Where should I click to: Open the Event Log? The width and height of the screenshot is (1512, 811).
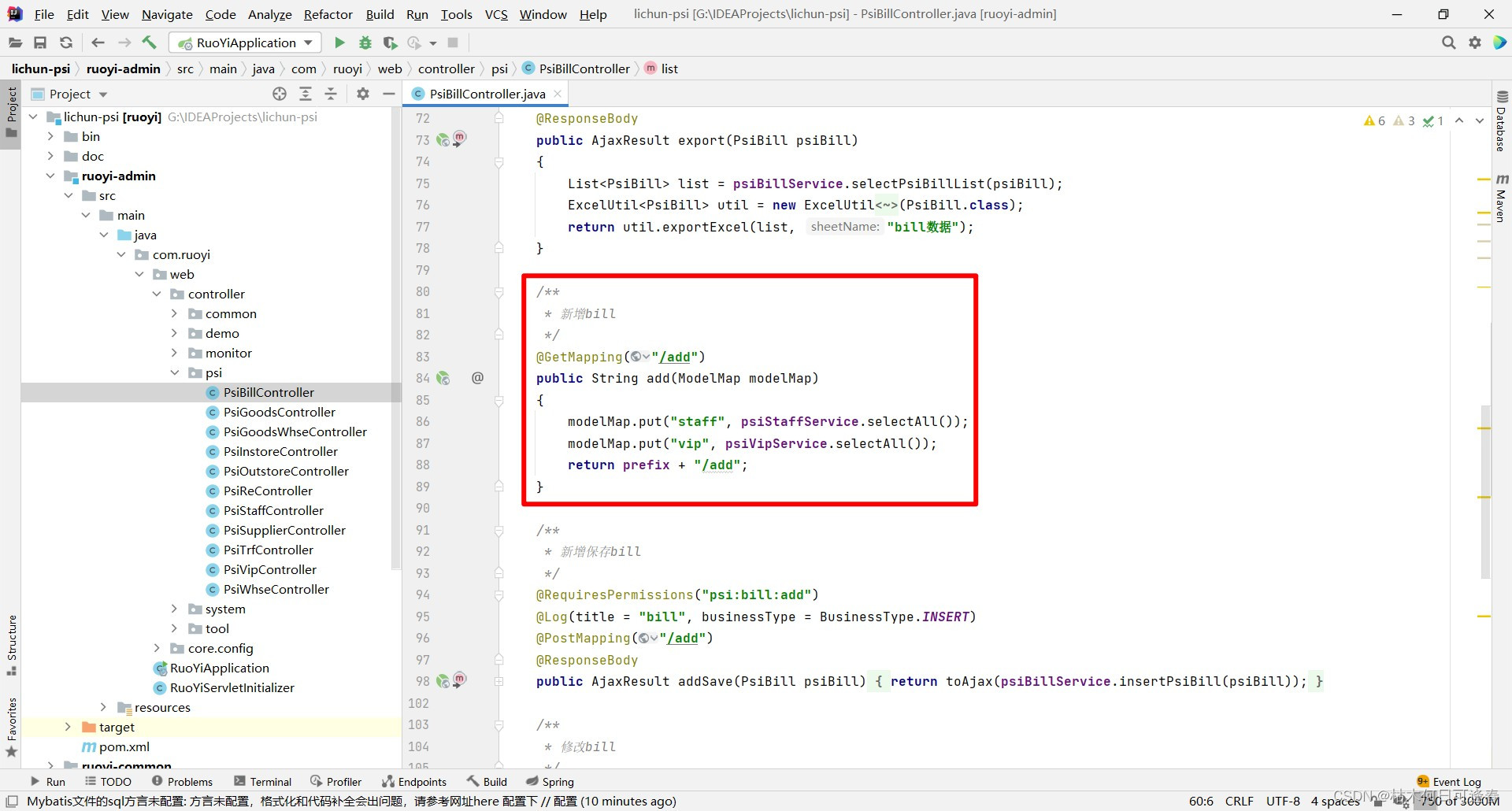pos(1449,782)
